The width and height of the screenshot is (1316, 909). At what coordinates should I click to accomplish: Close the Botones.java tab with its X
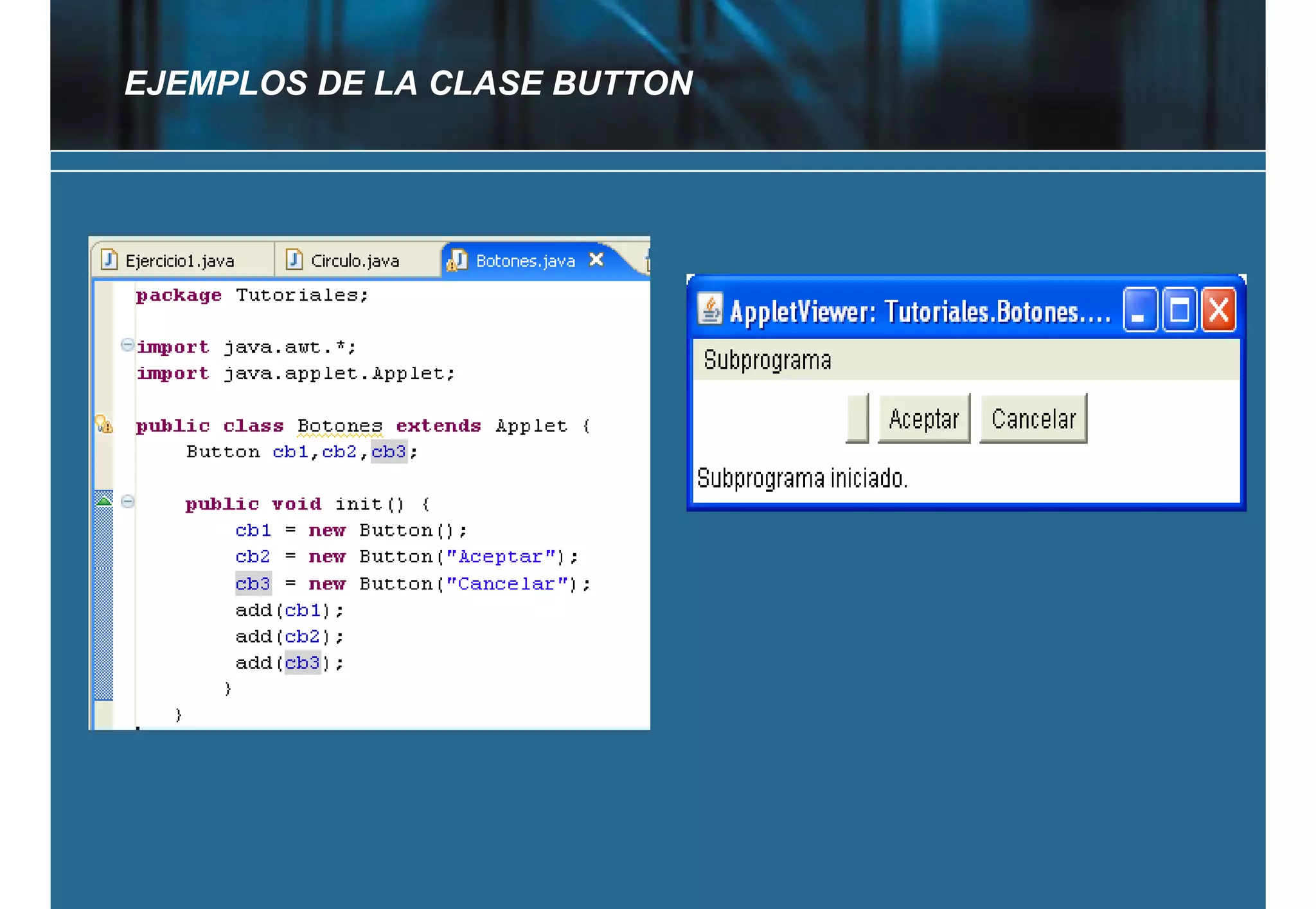596,260
